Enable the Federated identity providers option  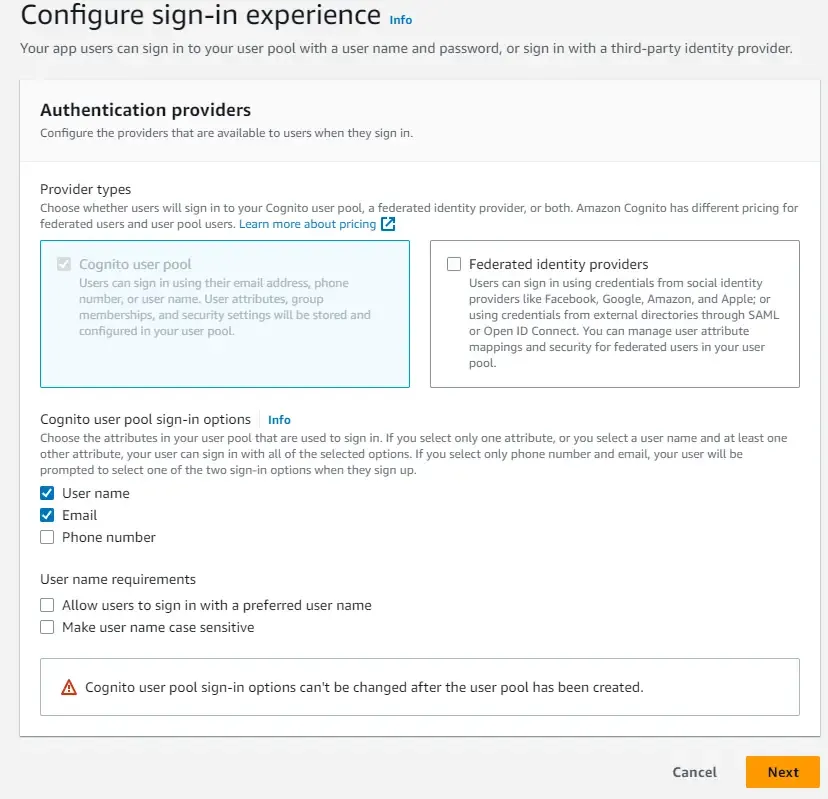coord(455,264)
